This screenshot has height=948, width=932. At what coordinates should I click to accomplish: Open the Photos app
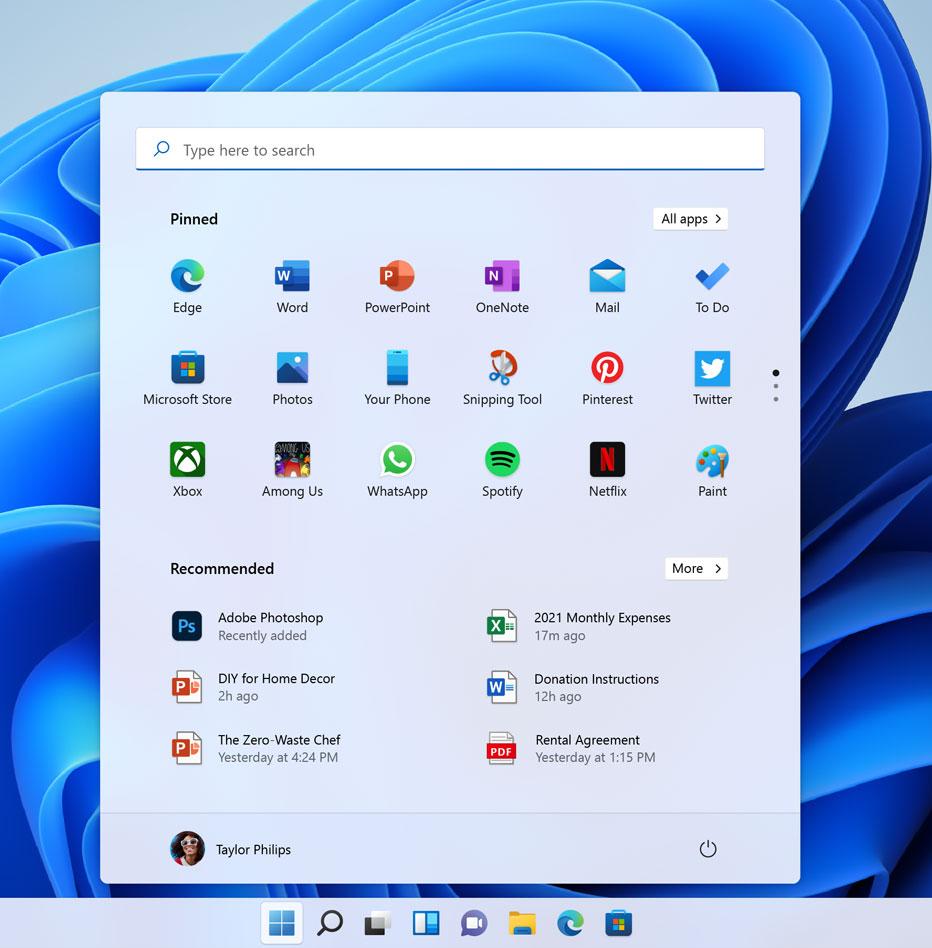(x=293, y=378)
